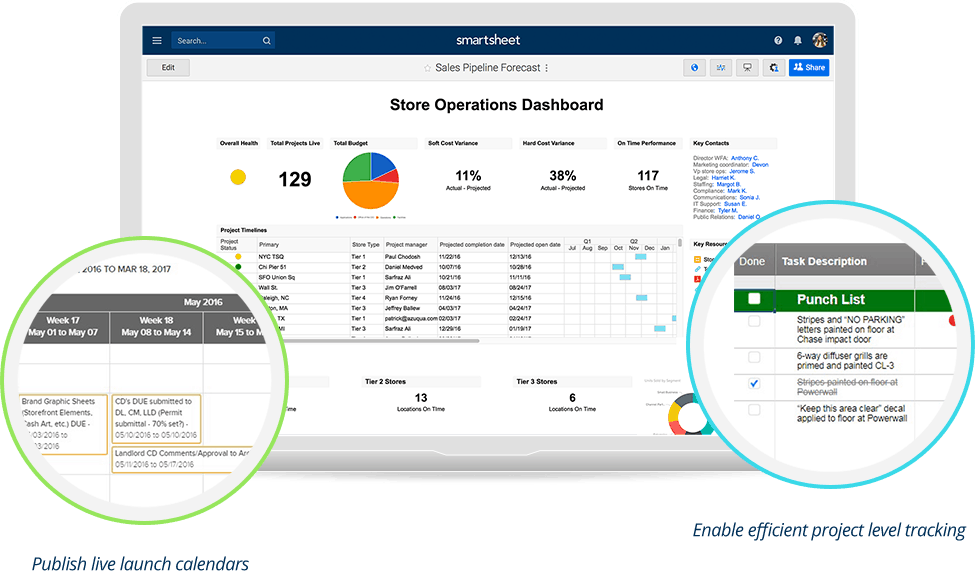975x571 pixels.
Task: Click the blue Share button
Action: tap(808, 68)
